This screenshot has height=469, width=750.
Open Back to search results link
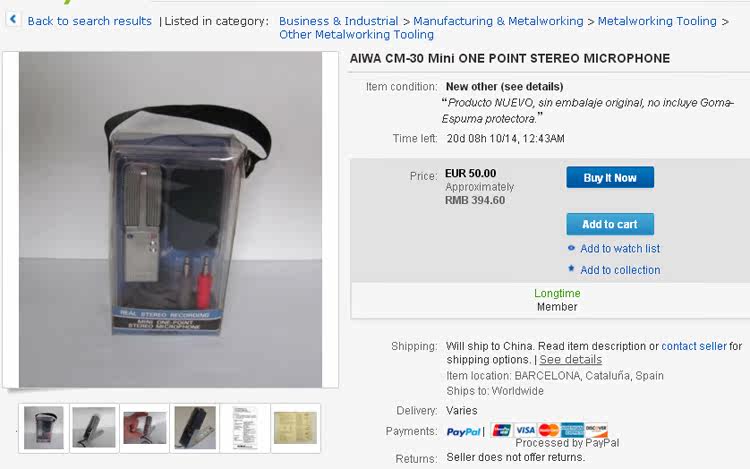click(89, 21)
